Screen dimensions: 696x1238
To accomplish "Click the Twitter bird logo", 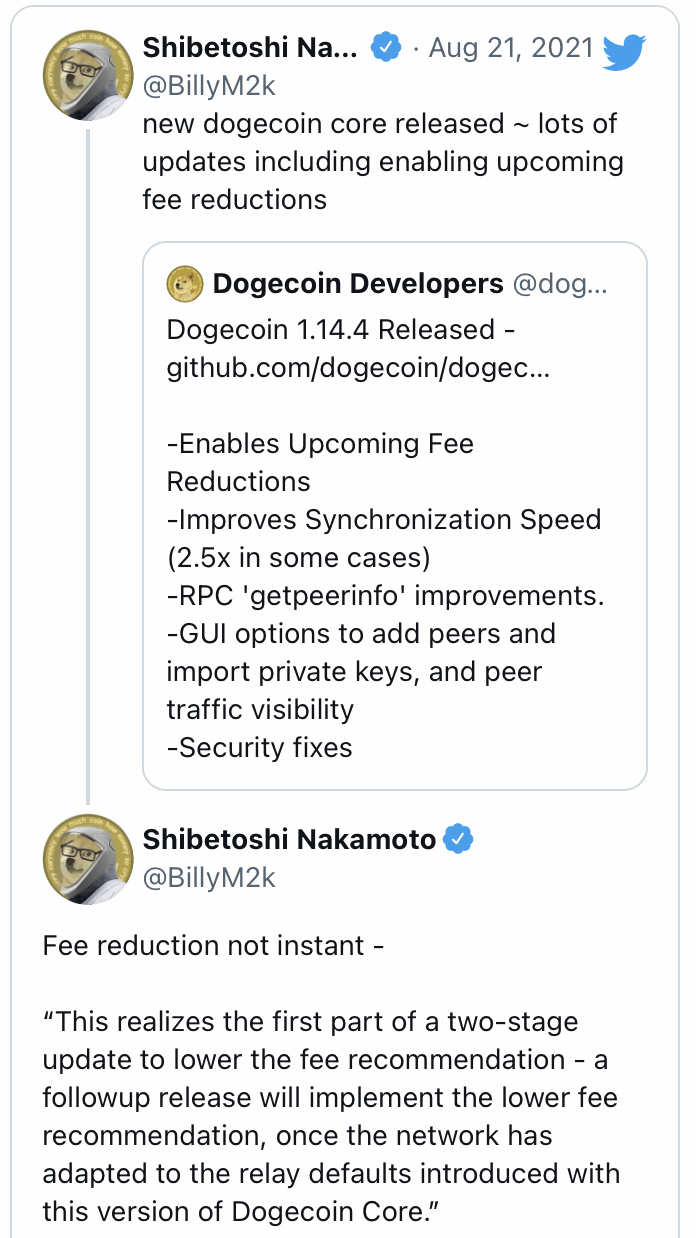I will 625,52.
